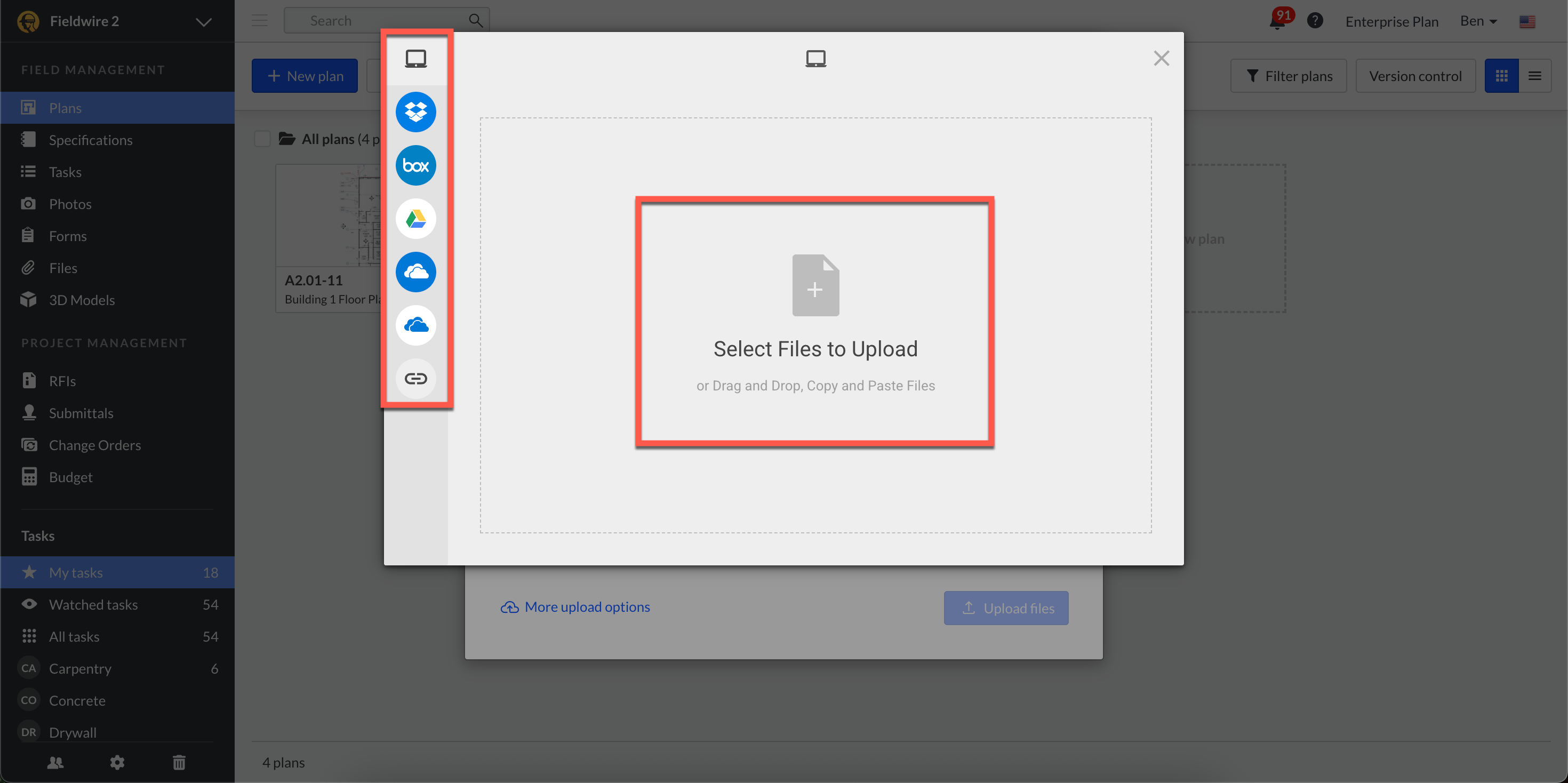Image resolution: width=1568 pixels, height=783 pixels.
Task: Open the RFIs section
Action: pyautogui.click(x=62, y=381)
